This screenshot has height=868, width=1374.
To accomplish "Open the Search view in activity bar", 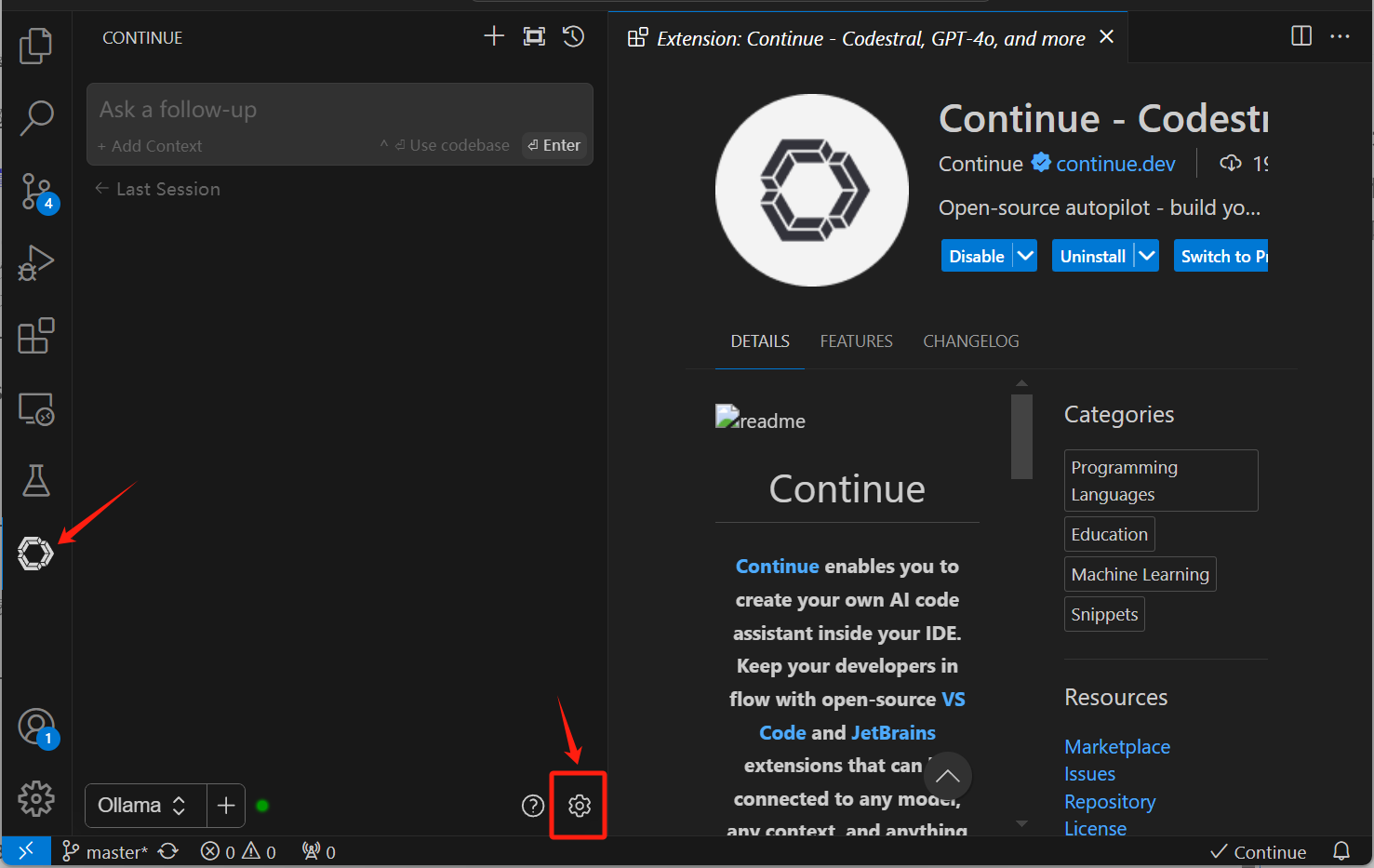I will click(36, 117).
